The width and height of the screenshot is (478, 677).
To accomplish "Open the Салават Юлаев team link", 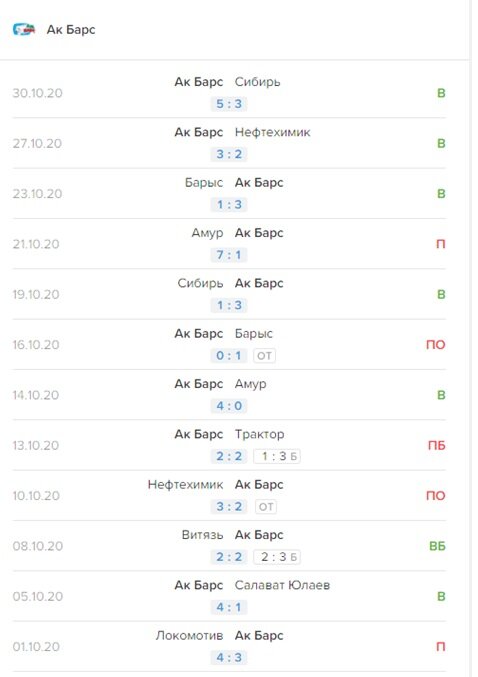I will tap(282, 585).
